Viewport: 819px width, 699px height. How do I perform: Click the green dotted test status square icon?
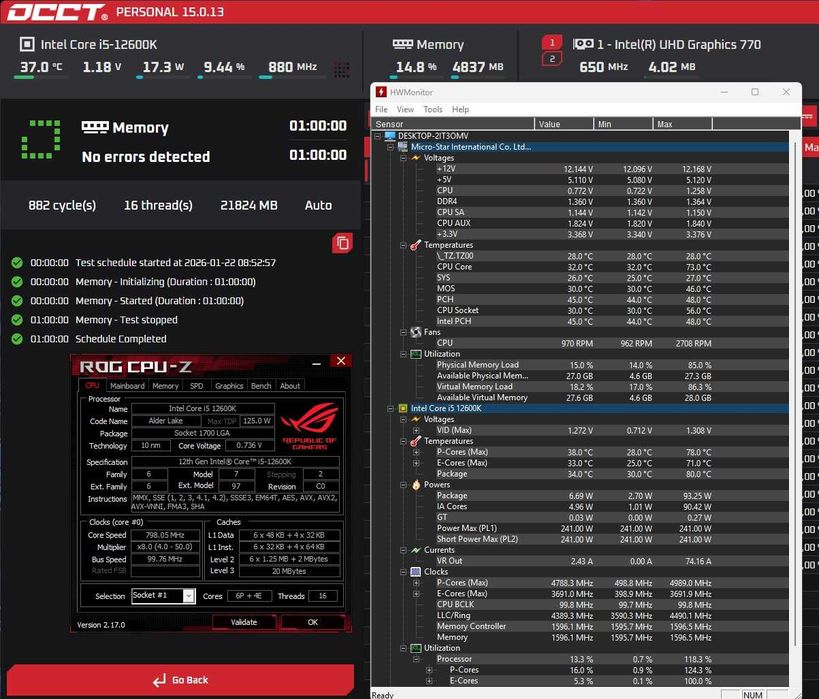point(41,139)
